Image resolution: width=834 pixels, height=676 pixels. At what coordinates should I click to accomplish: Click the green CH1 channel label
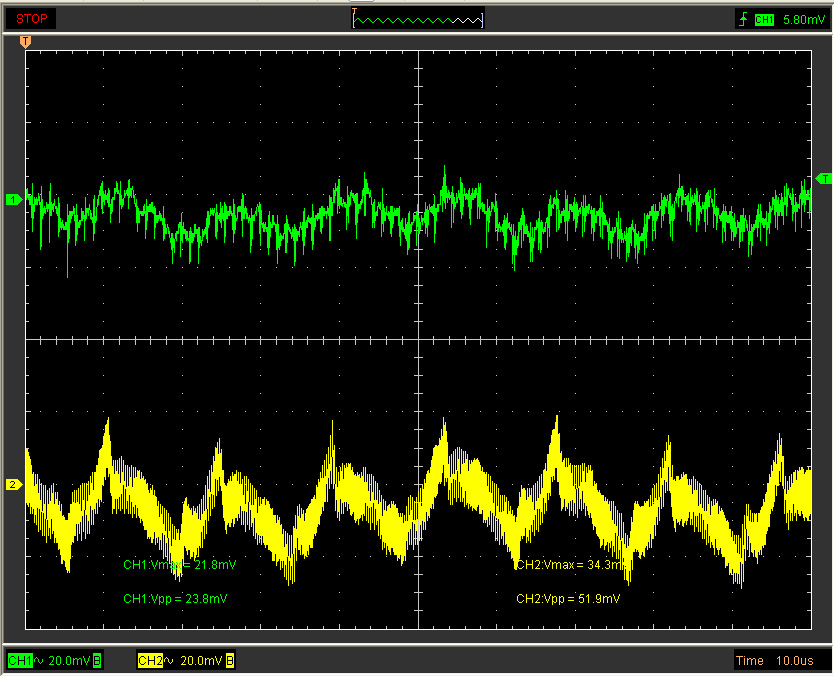20,661
